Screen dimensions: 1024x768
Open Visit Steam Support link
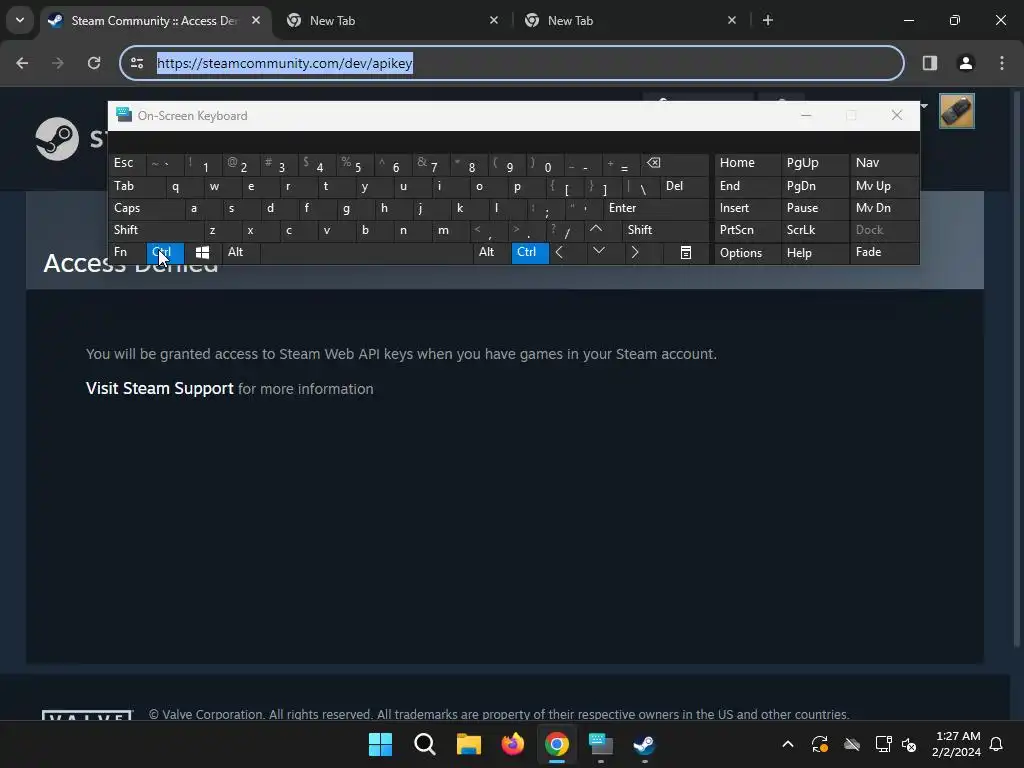pos(159,389)
